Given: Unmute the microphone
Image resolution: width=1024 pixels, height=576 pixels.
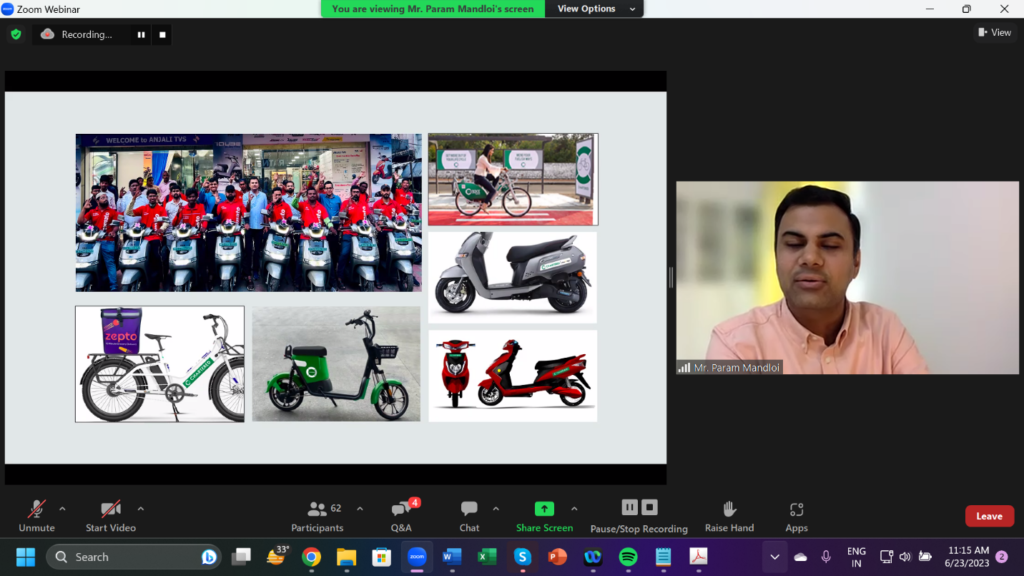Looking at the screenshot, I should pyautogui.click(x=37, y=510).
